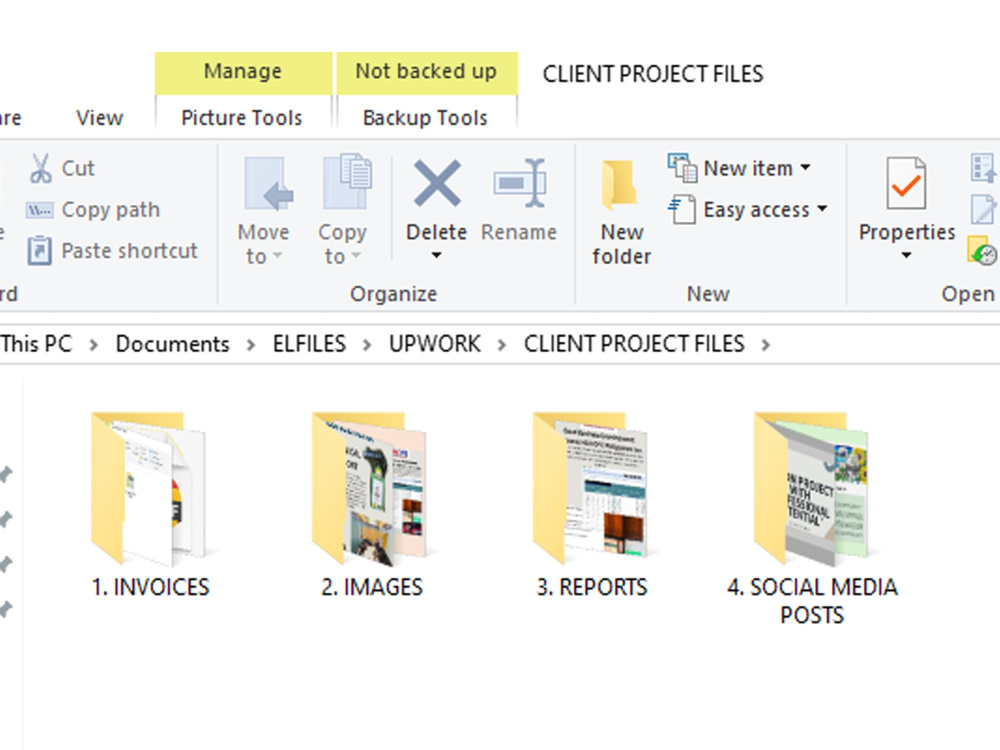The width and height of the screenshot is (1000, 750).
Task: Click the Copy path icon
Action: pyautogui.click(x=39, y=210)
